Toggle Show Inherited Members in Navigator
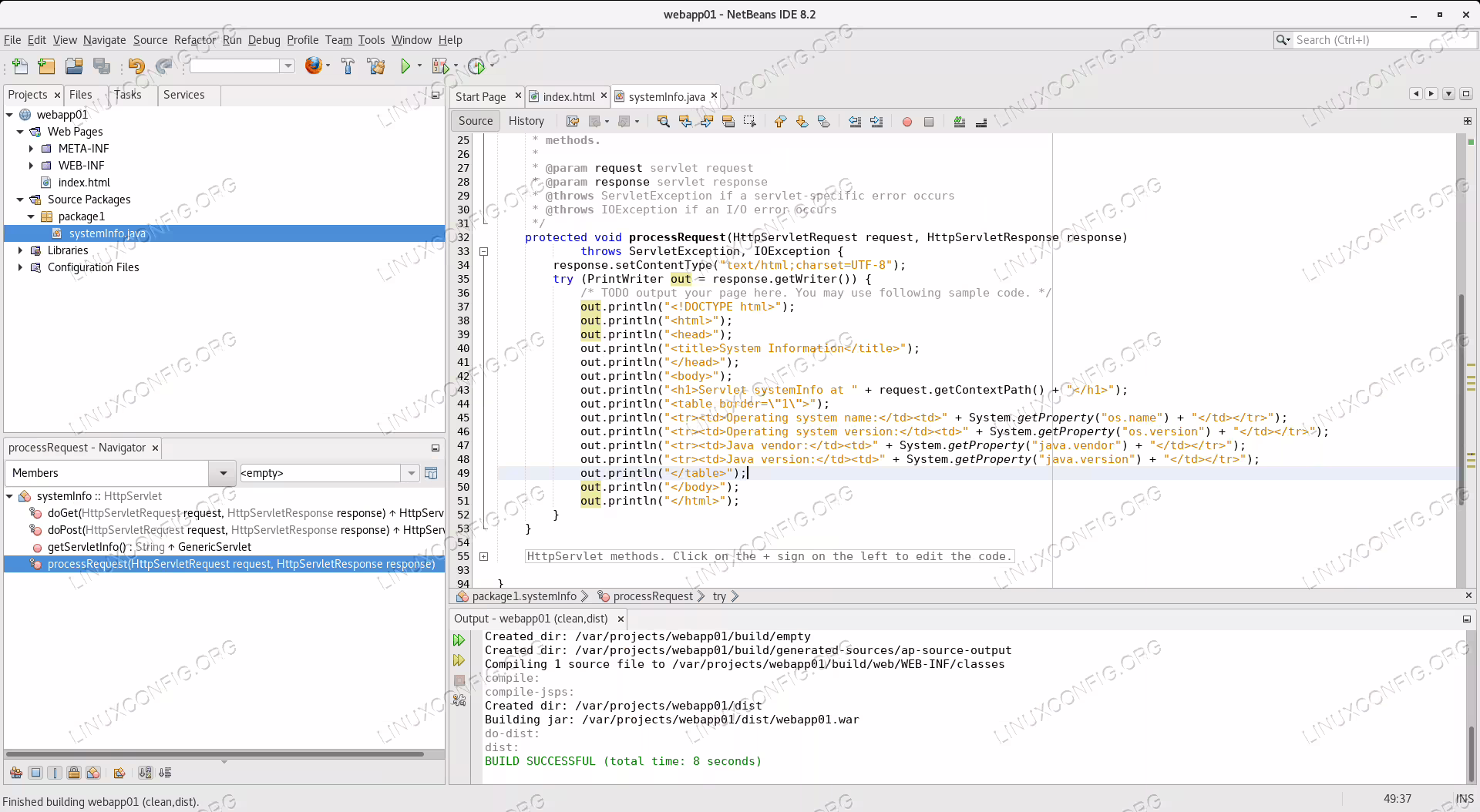The image size is (1480, 812). tap(15, 773)
